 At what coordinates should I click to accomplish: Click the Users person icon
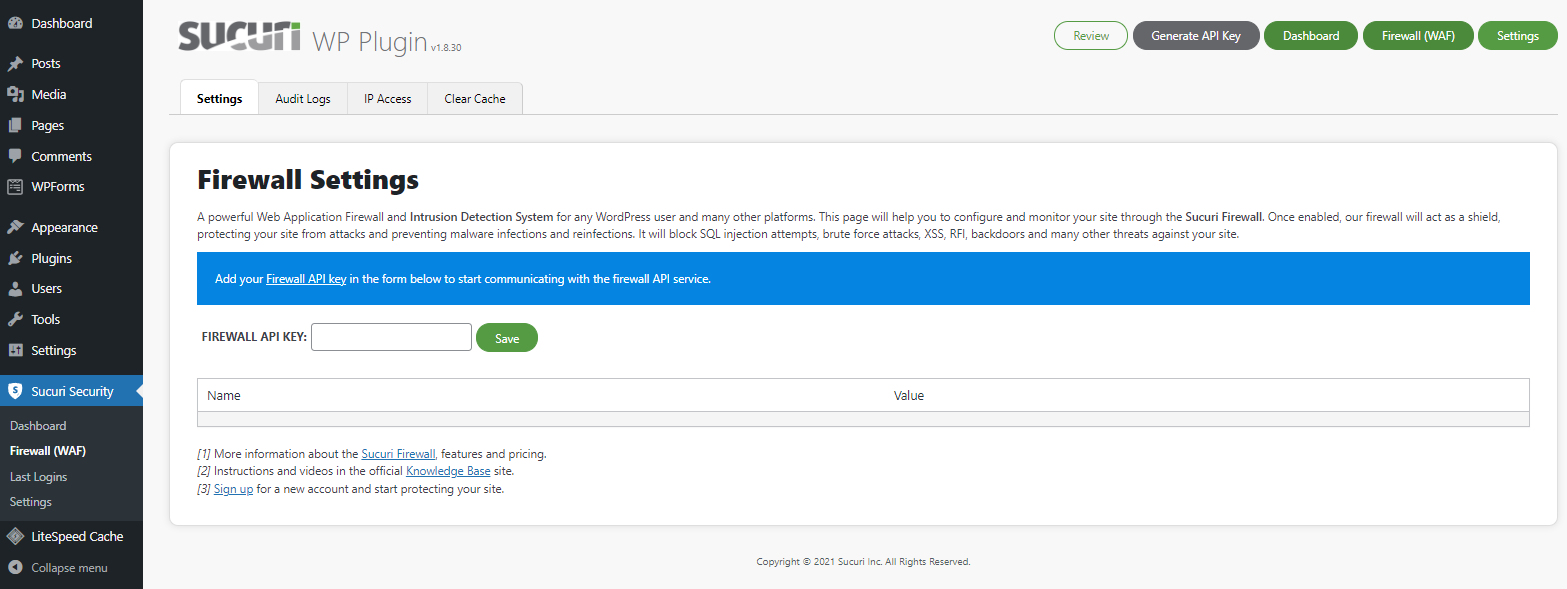(15, 289)
